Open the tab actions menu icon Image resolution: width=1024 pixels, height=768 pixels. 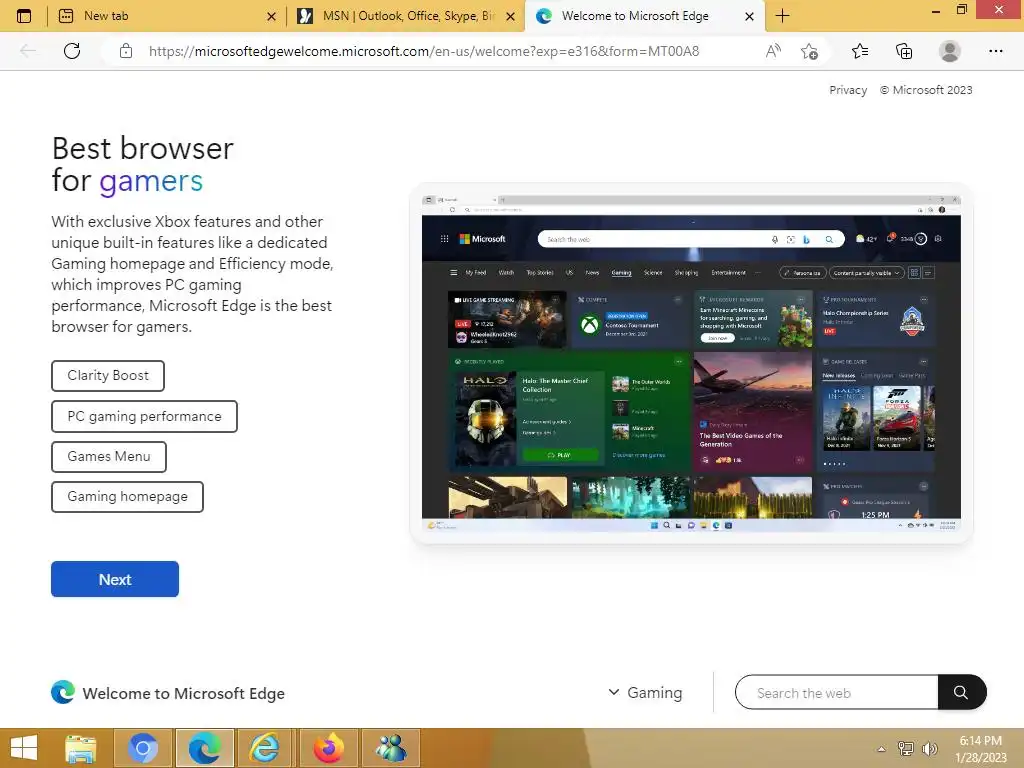click(24, 16)
